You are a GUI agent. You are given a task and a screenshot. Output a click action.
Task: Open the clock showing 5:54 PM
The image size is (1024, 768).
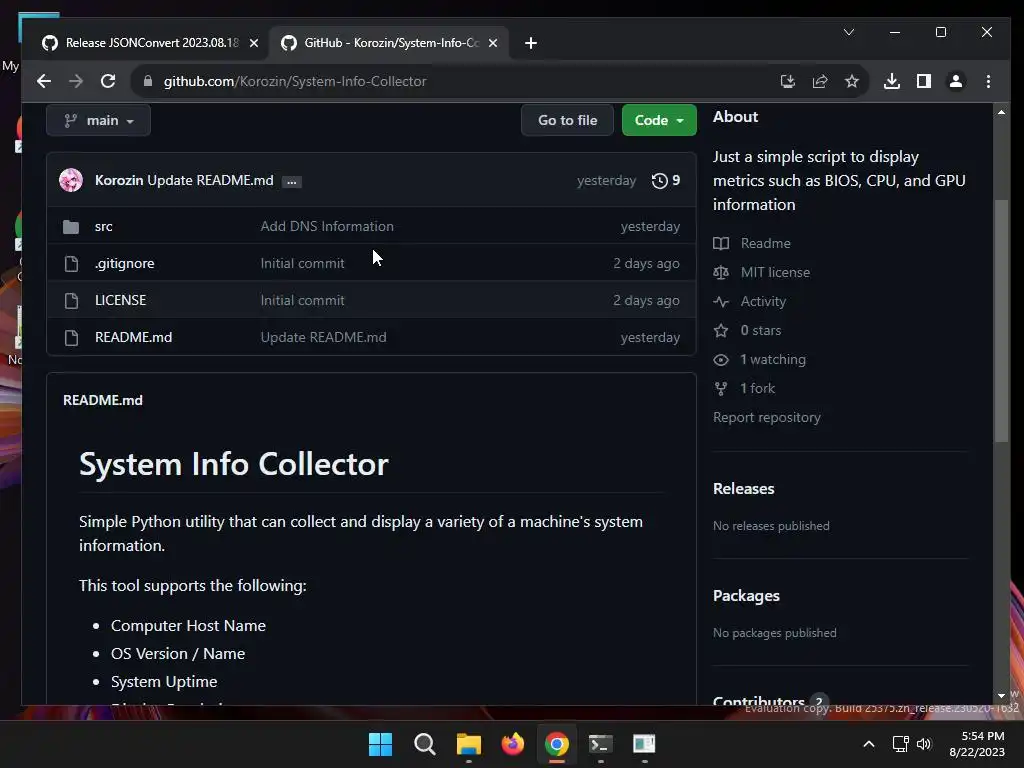[977, 744]
